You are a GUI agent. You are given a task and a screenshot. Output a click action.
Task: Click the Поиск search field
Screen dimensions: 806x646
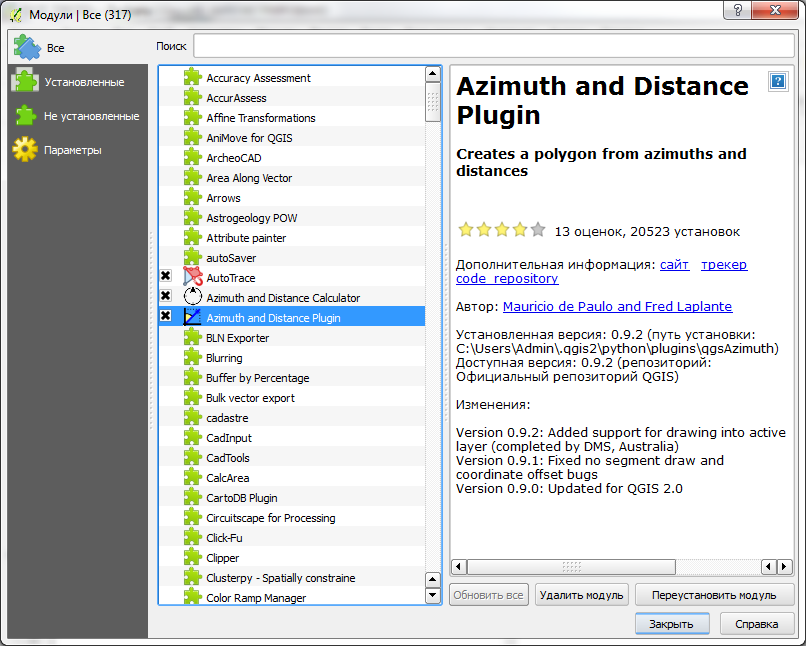pos(493,46)
